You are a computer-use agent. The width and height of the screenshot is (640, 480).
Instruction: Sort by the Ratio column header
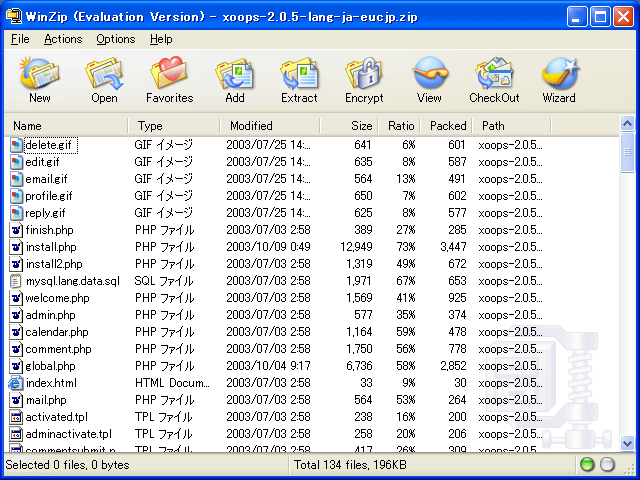click(x=399, y=126)
